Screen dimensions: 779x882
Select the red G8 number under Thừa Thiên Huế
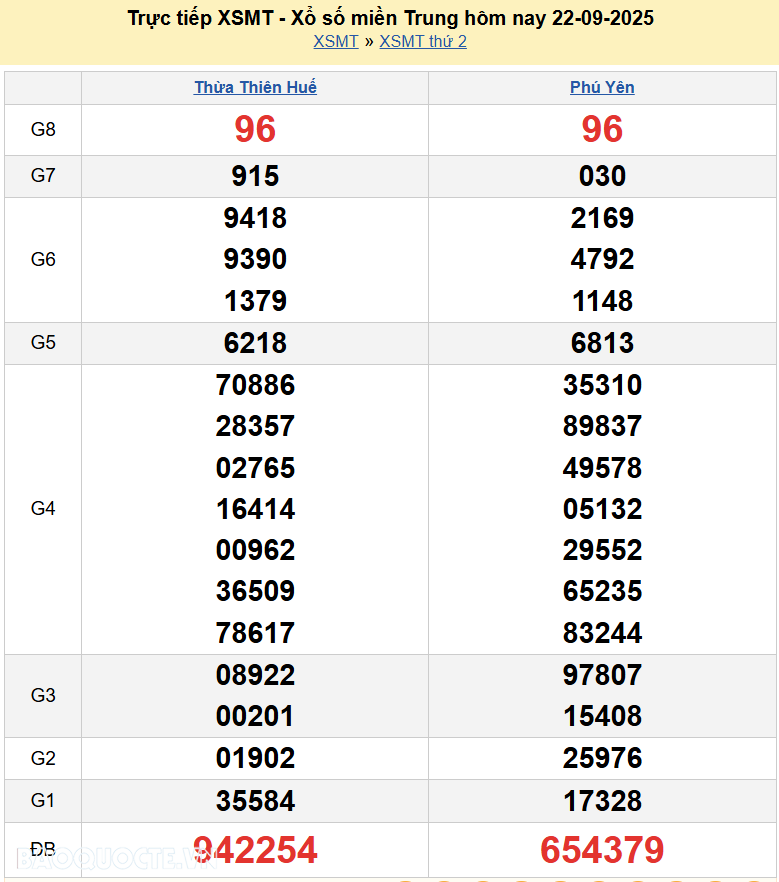coord(255,129)
